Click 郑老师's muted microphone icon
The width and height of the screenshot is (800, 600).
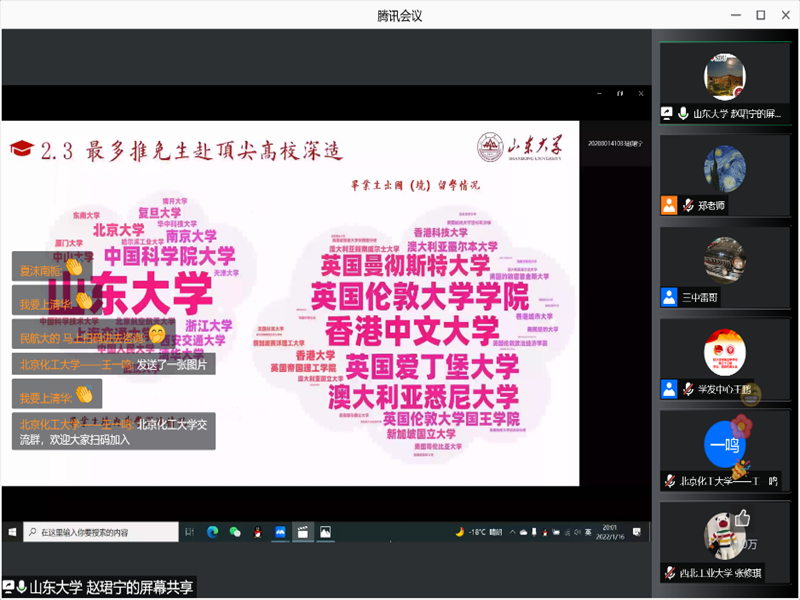pos(688,206)
